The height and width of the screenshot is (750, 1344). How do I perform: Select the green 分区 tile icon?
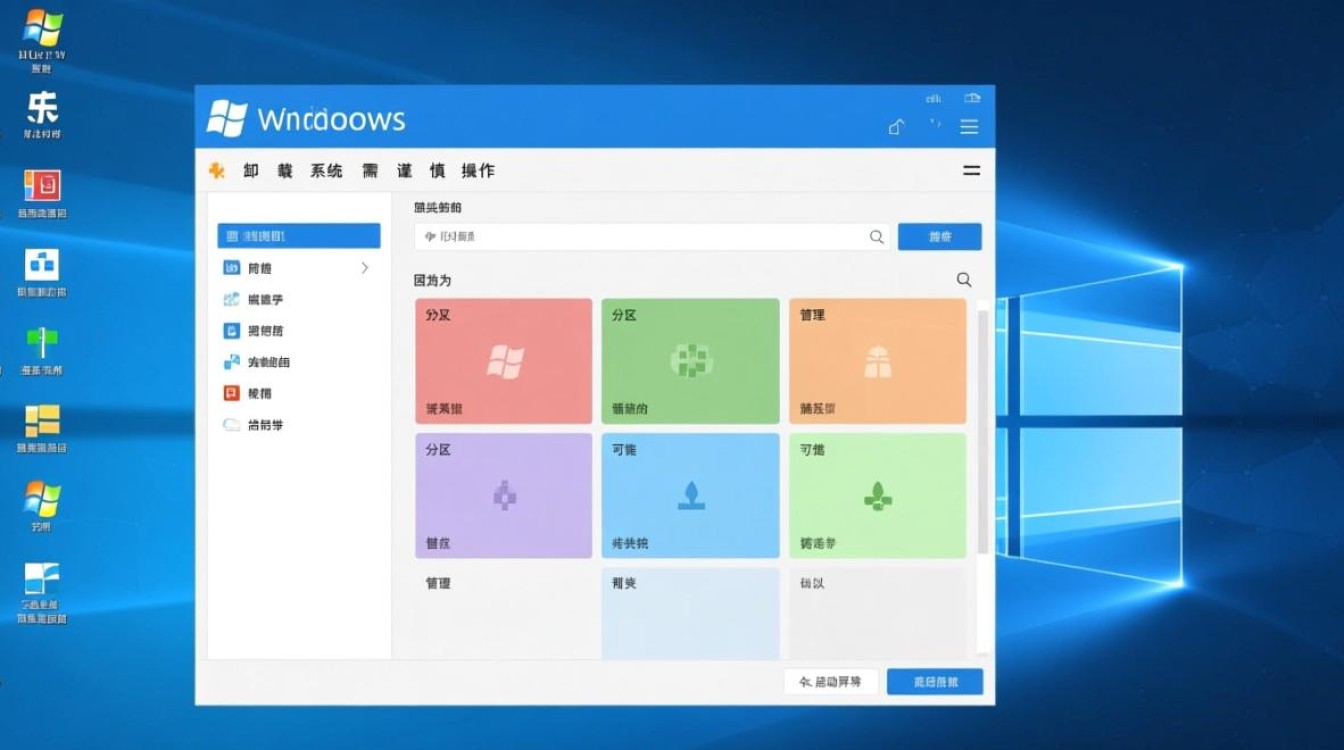tap(689, 360)
